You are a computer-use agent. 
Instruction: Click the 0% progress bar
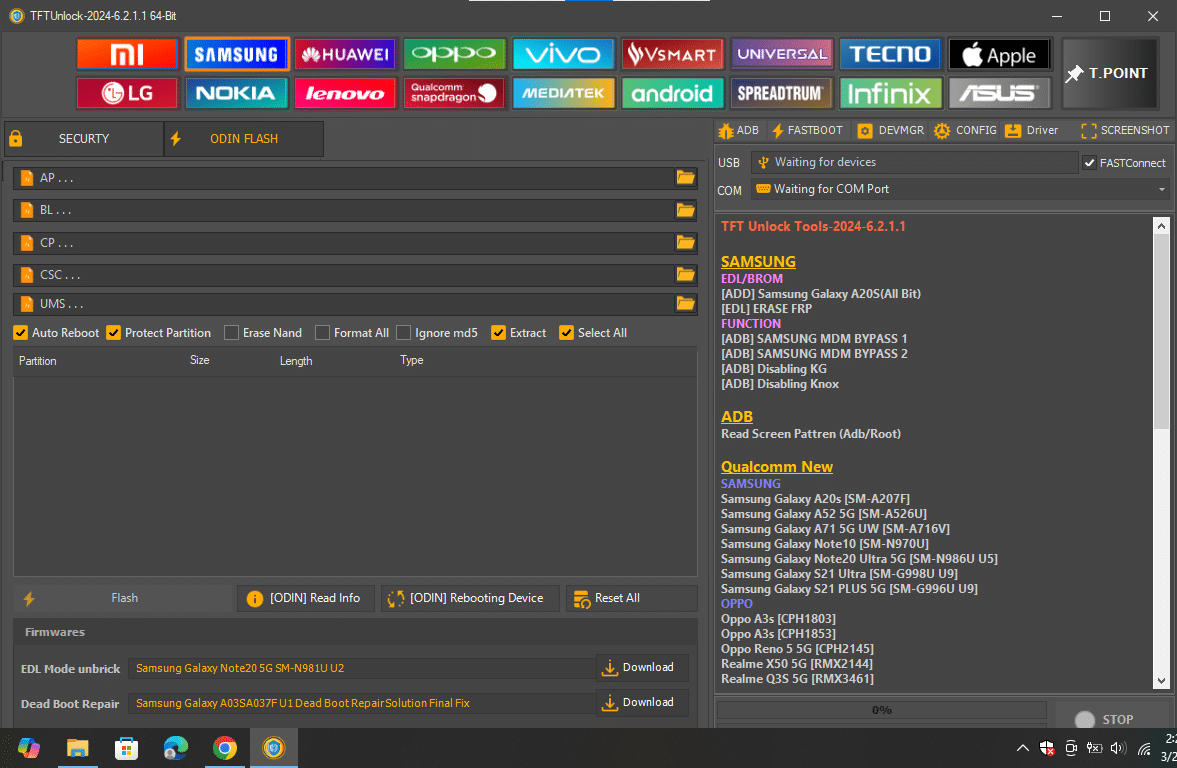click(880, 710)
